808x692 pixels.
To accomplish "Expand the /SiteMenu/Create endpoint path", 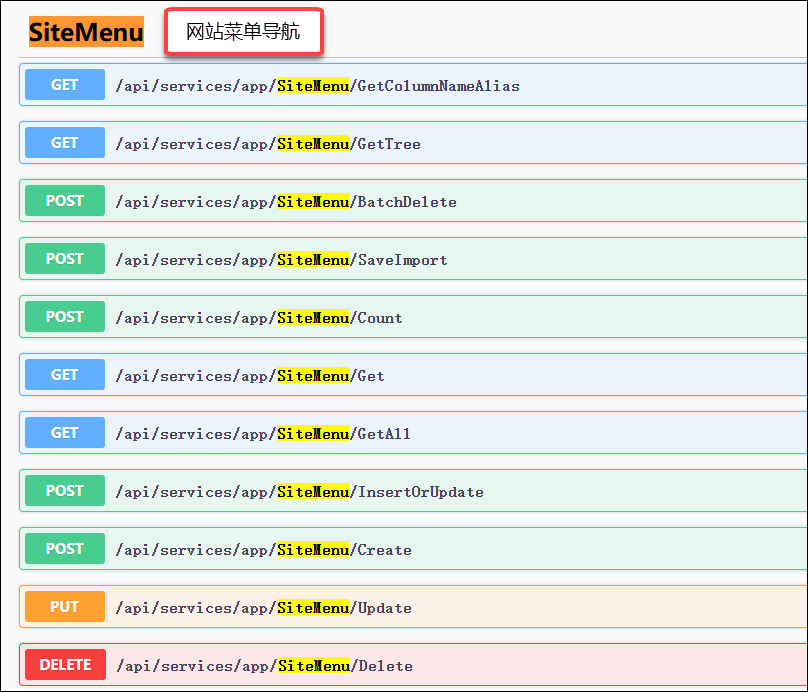I will coord(263,550).
